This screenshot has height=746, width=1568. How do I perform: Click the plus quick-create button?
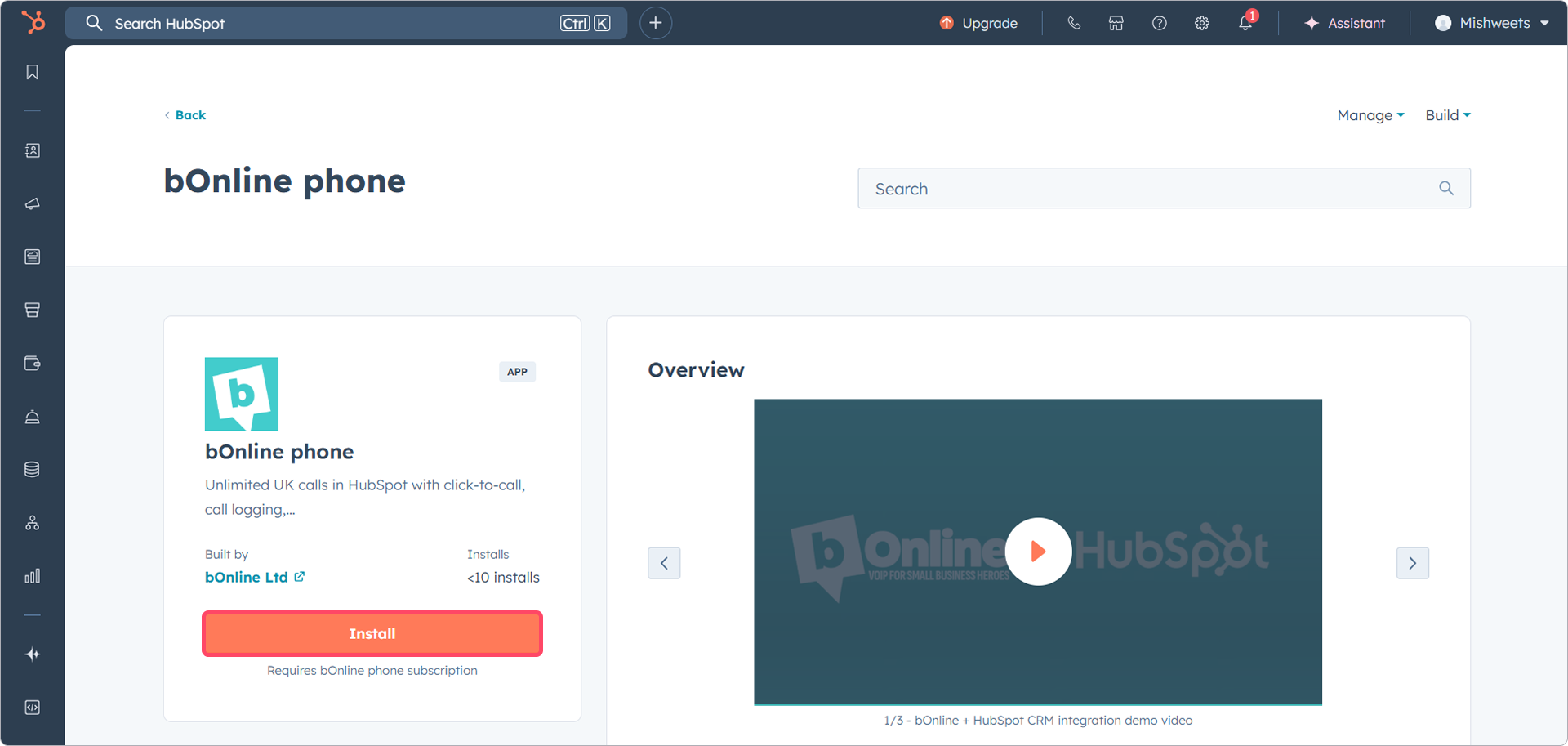(x=656, y=23)
